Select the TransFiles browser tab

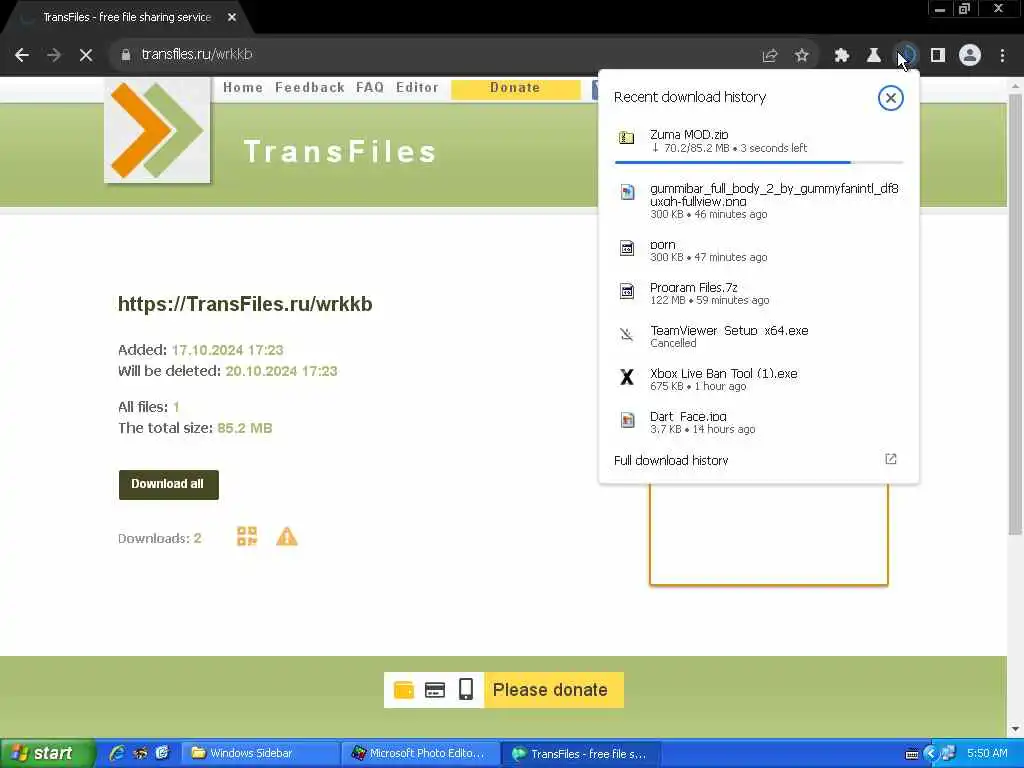[x=127, y=18]
